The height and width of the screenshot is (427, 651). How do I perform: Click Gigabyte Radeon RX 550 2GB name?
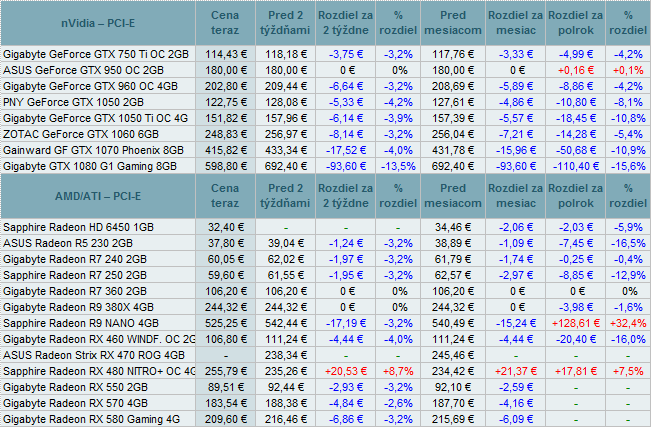tap(76, 387)
